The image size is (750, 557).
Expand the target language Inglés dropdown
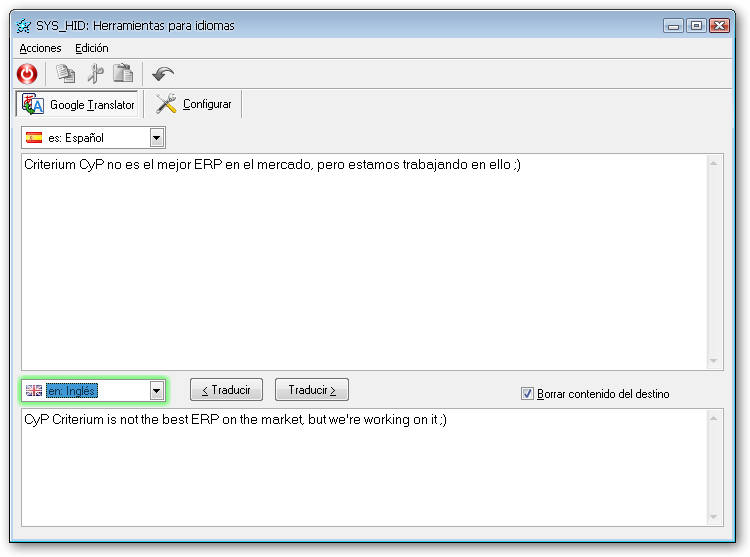(156, 391)
